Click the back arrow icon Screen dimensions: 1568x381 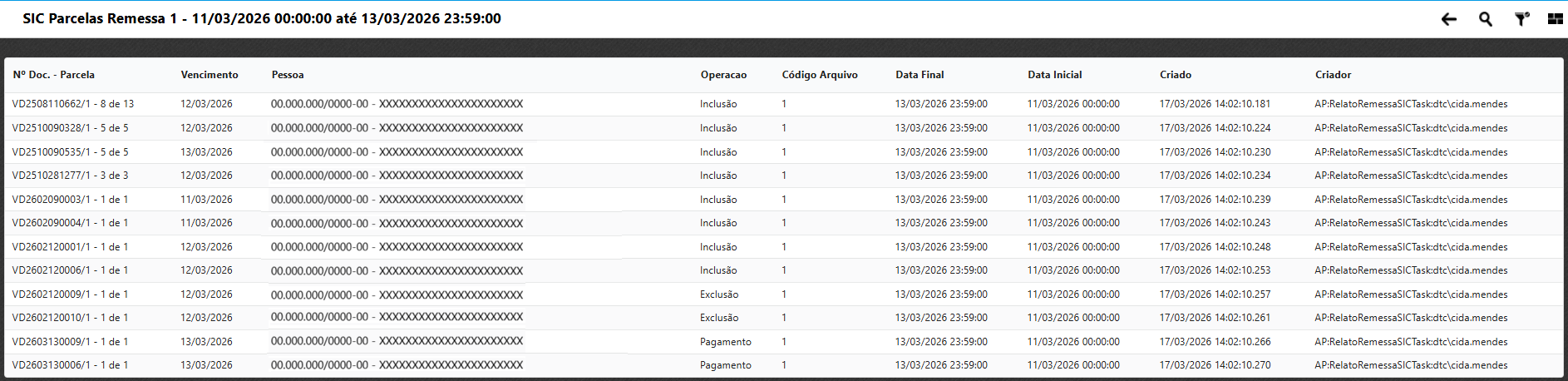[1449, 19]
